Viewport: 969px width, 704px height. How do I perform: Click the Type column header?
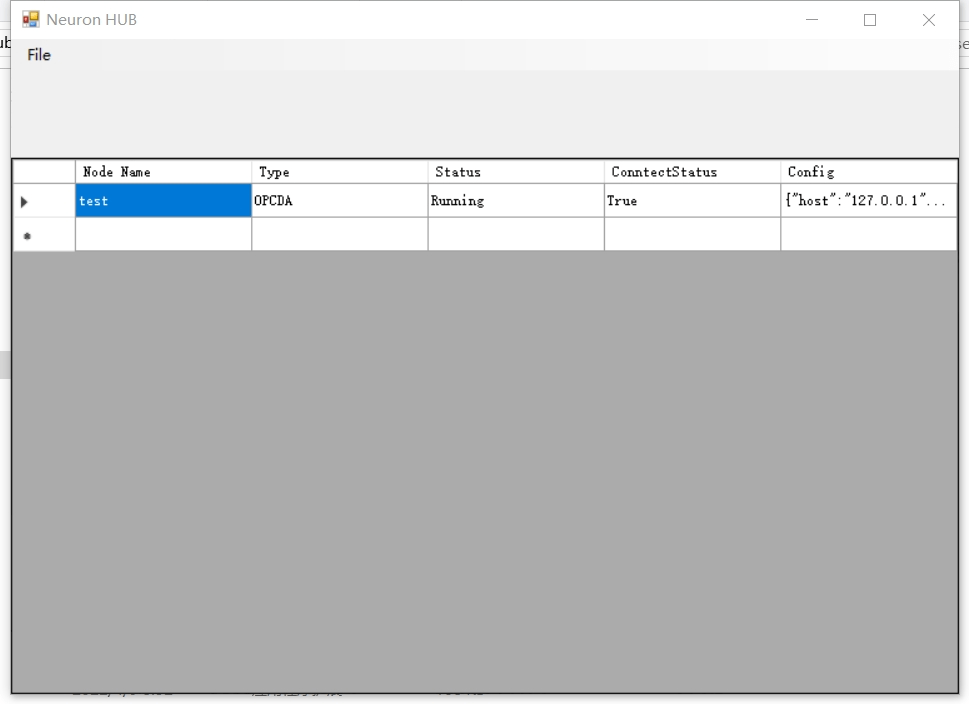click(339, 172)
